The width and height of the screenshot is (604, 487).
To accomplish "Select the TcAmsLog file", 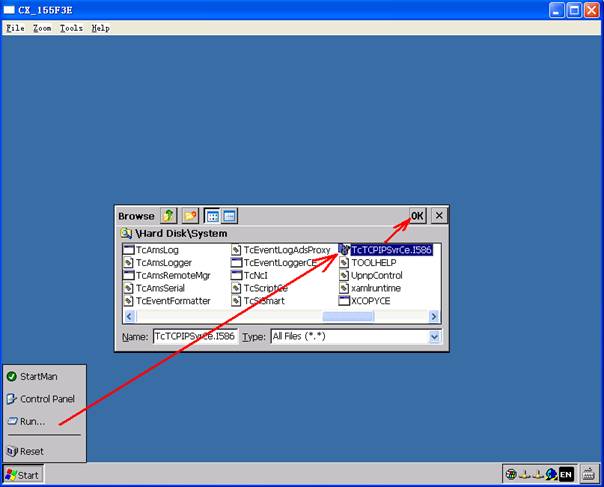I will (156, 250).
